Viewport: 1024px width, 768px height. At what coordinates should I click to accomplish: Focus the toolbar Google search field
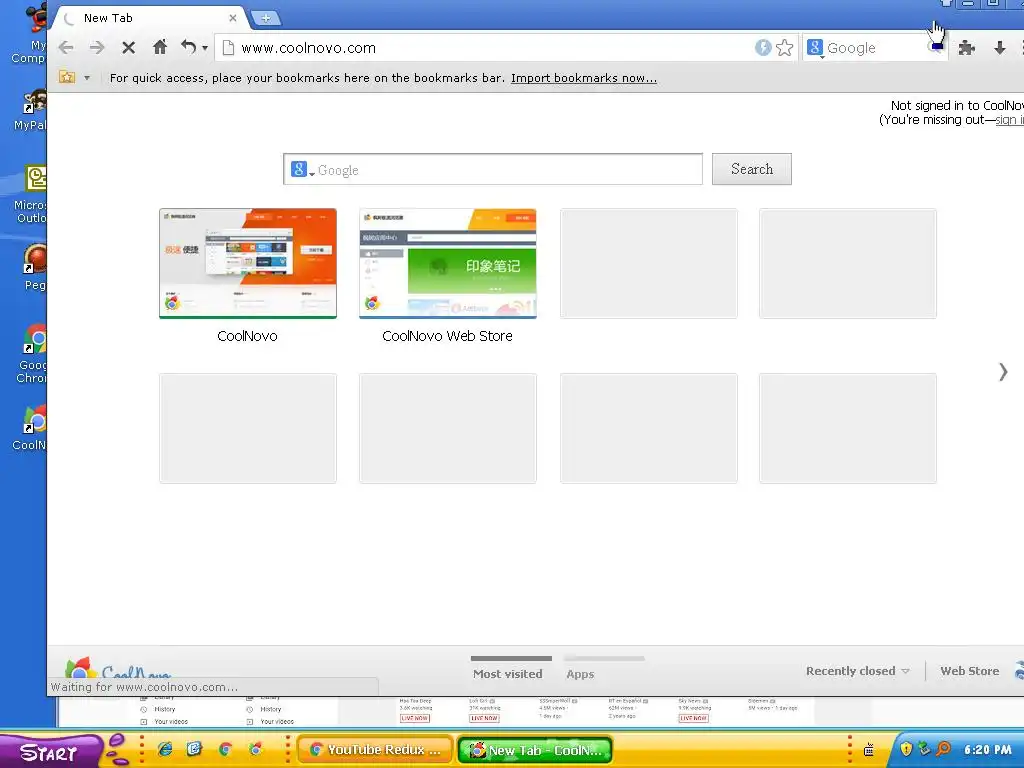click(x=875, y=48)
